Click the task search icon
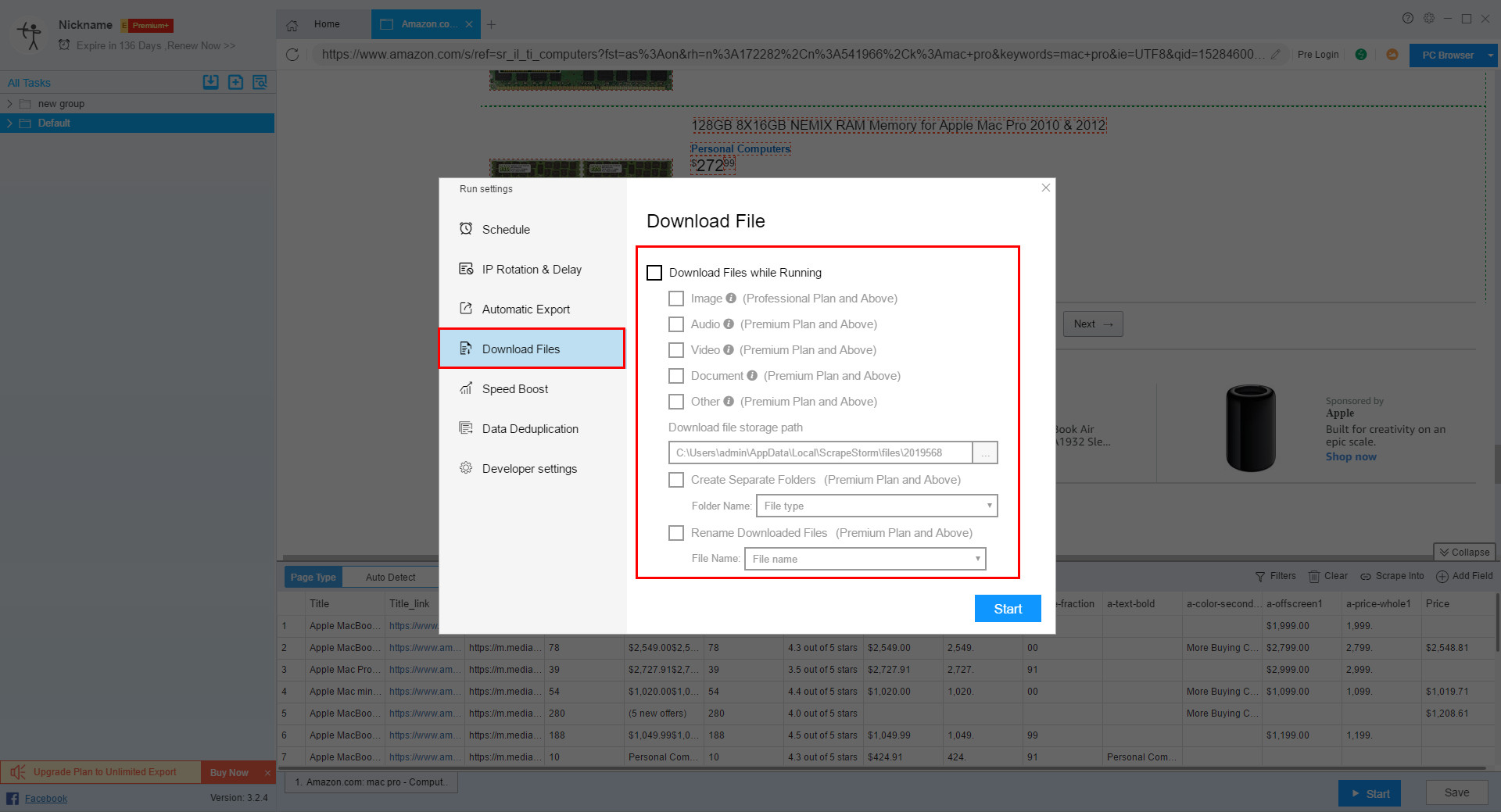The width and height of the screenshot is (1501, 812). tap(260, 82)
